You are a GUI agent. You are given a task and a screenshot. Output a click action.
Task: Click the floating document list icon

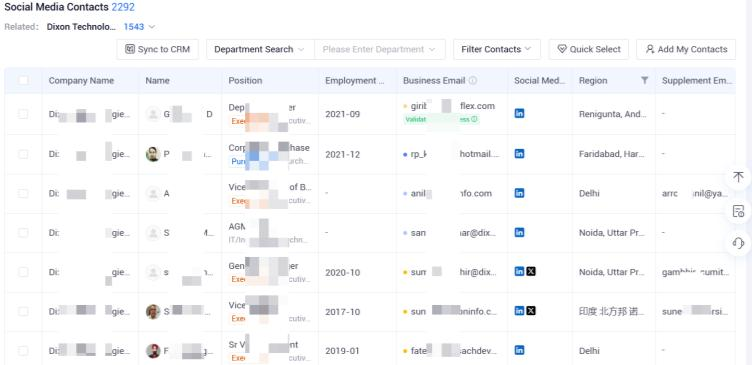739,211
